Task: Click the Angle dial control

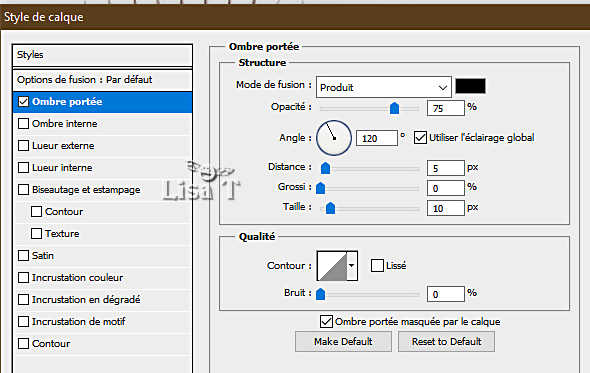Action: pos(334,138)
